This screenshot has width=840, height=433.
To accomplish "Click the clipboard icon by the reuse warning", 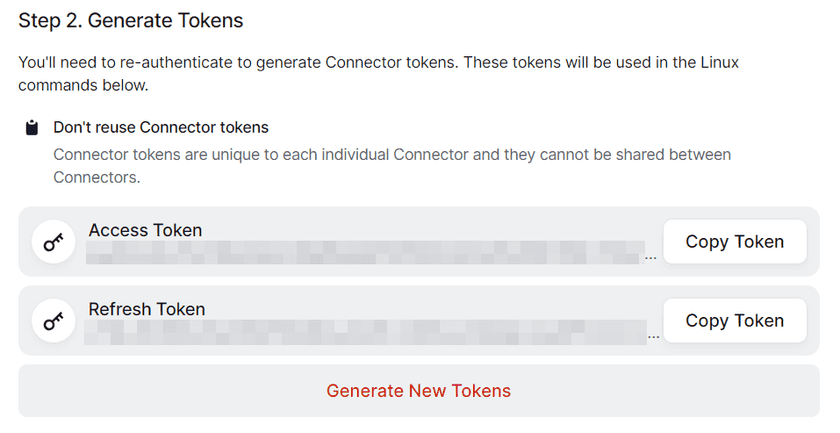I will point(32,128).
